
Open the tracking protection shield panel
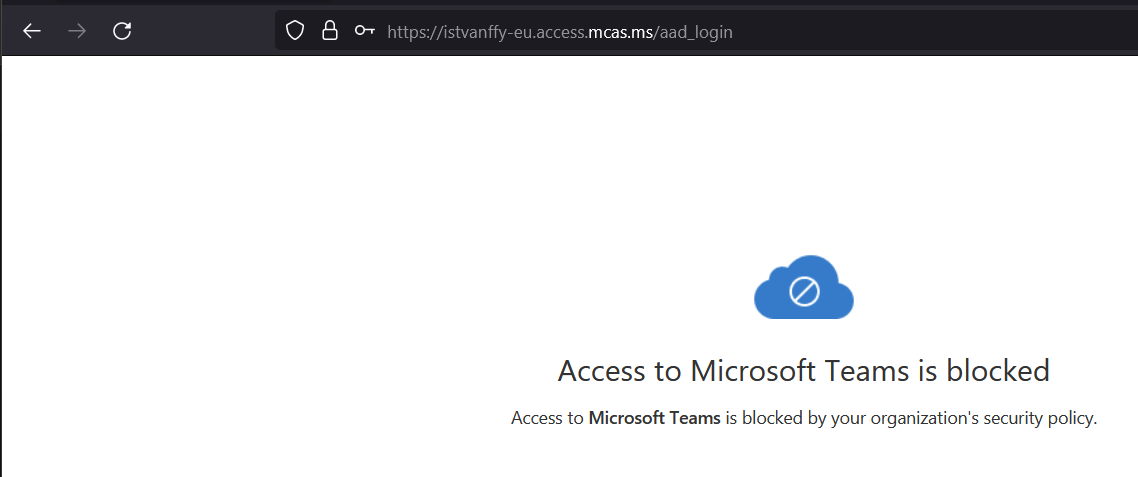pos(294,31)
